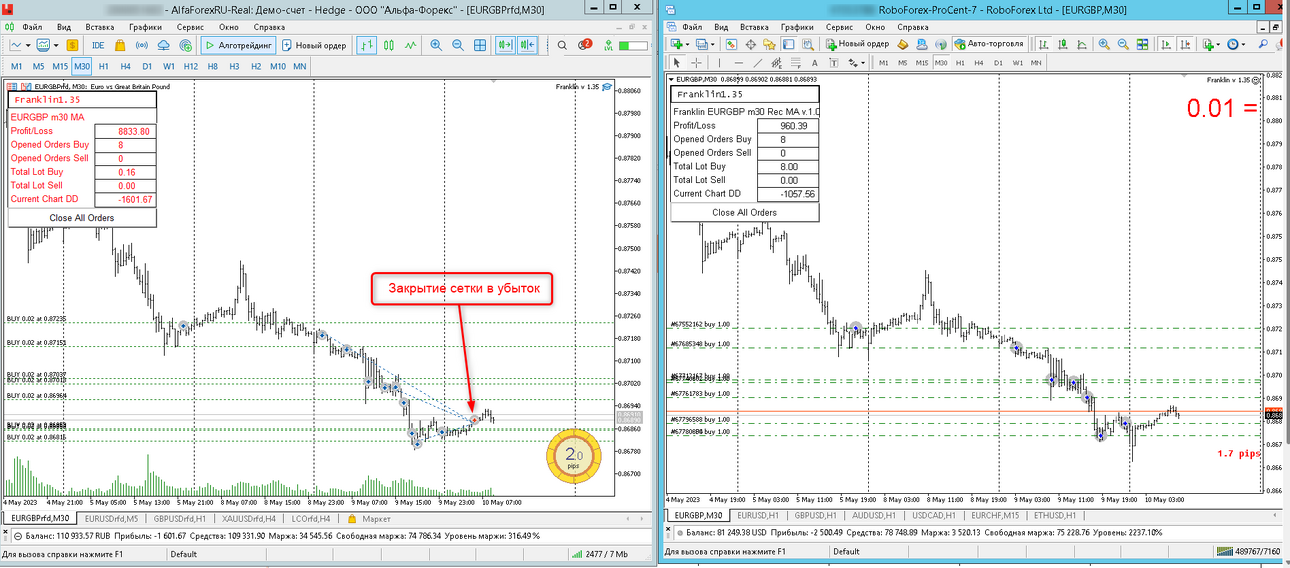Open Market Watch icon in RoboForex toolbar

pos(732,44)
